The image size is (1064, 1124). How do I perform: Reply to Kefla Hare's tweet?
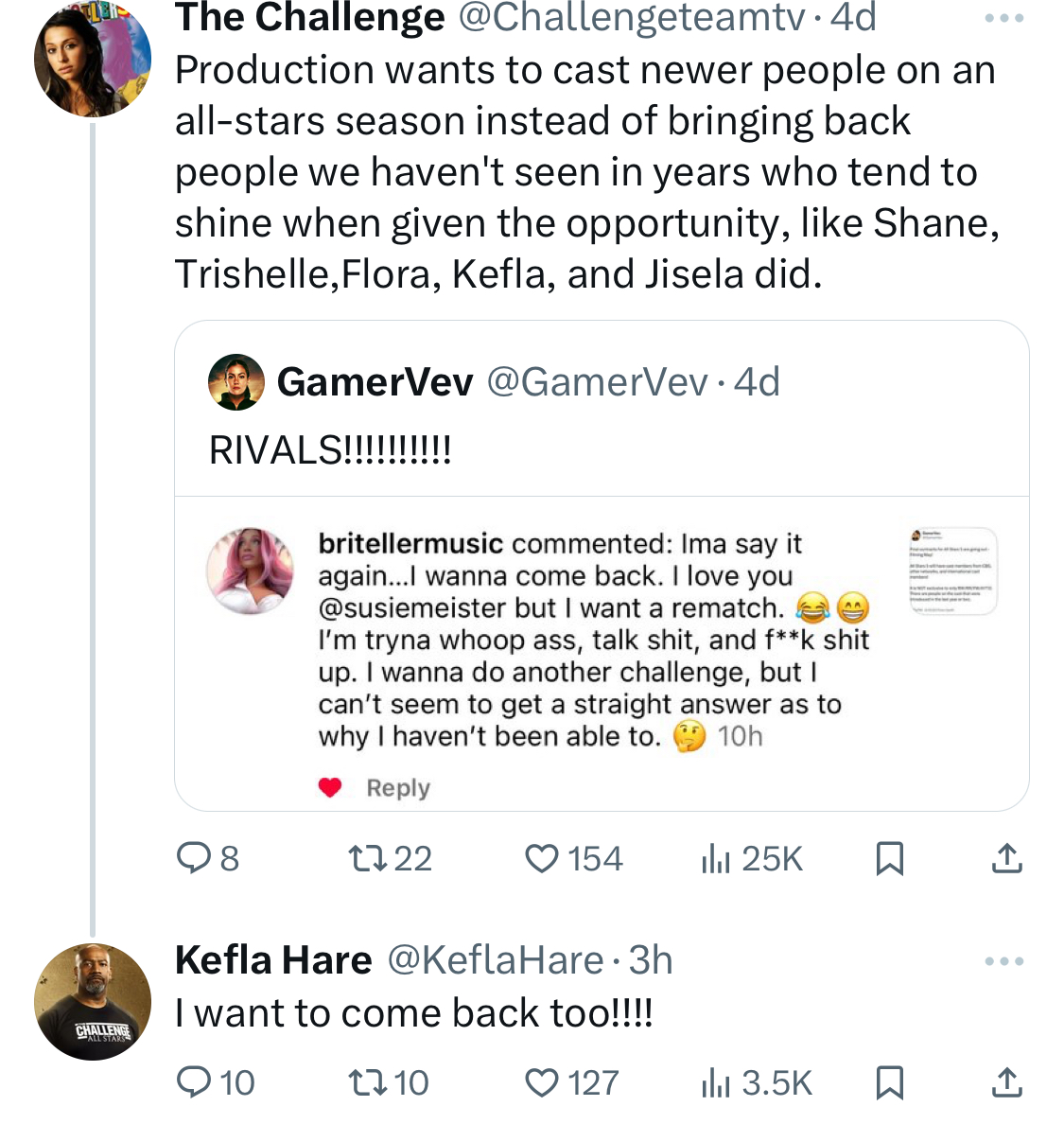216,1082
